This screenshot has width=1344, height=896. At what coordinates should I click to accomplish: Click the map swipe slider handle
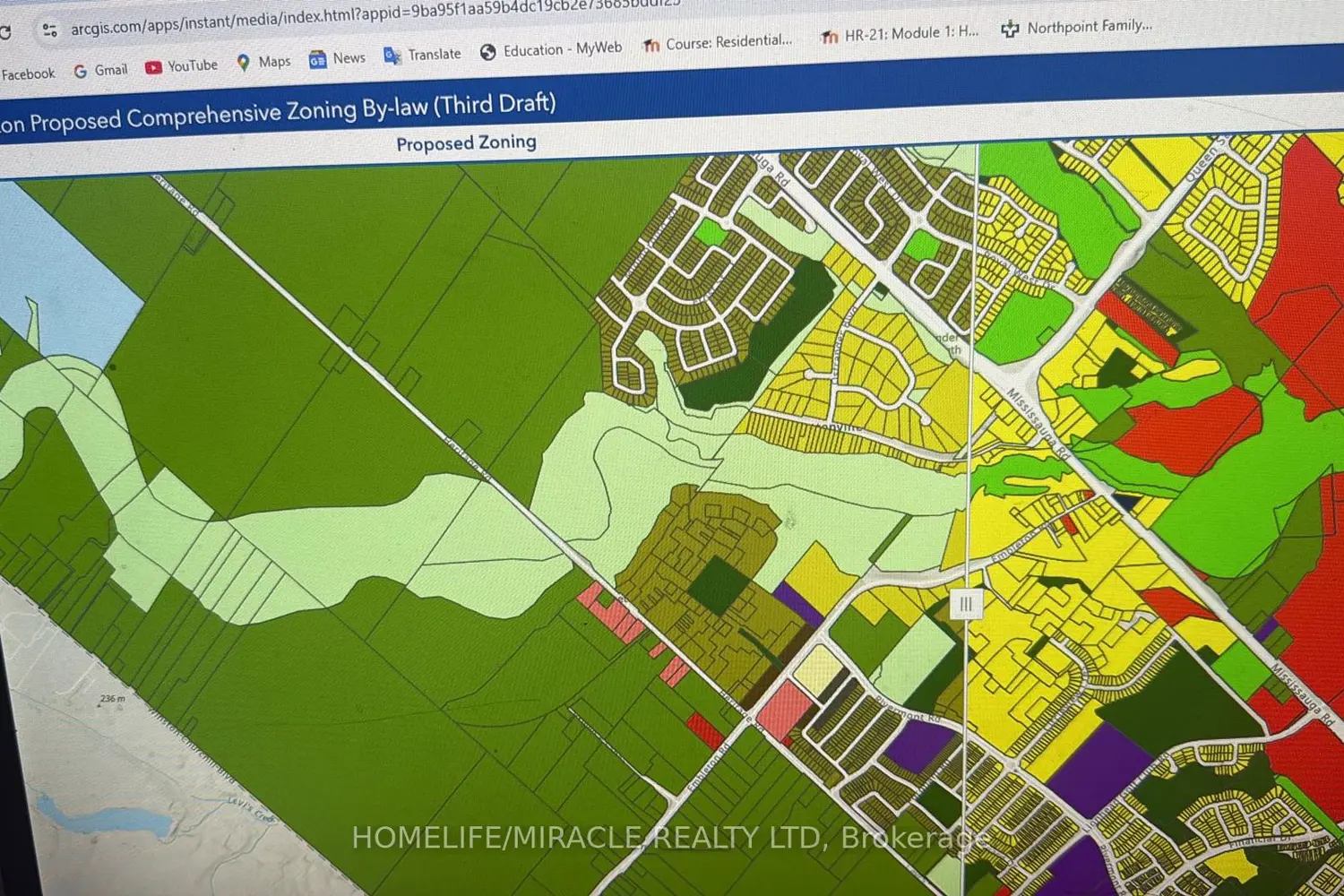click(x=966, y=604)
